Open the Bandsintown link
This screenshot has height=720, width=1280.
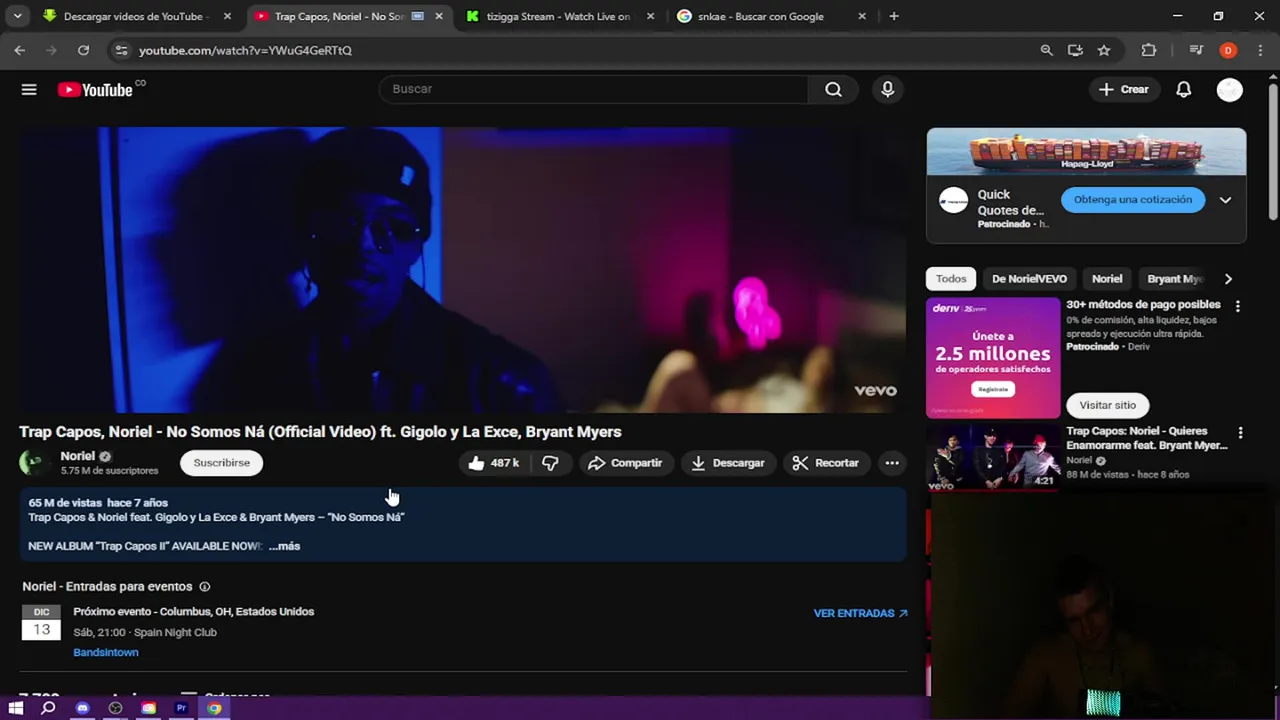pyautogui.click(x=106, y=652)
